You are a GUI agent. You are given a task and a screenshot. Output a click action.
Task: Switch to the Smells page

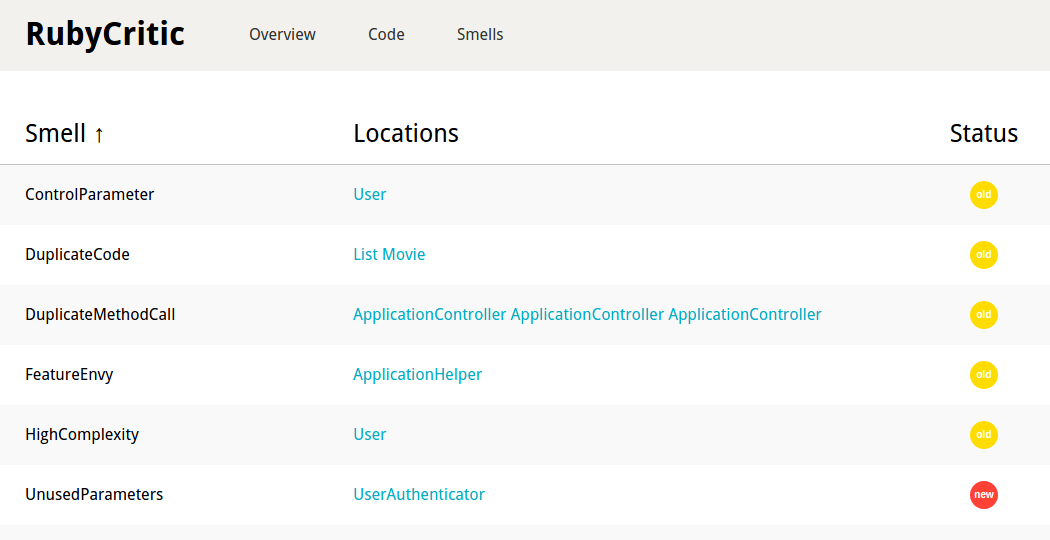coord(480,35)
